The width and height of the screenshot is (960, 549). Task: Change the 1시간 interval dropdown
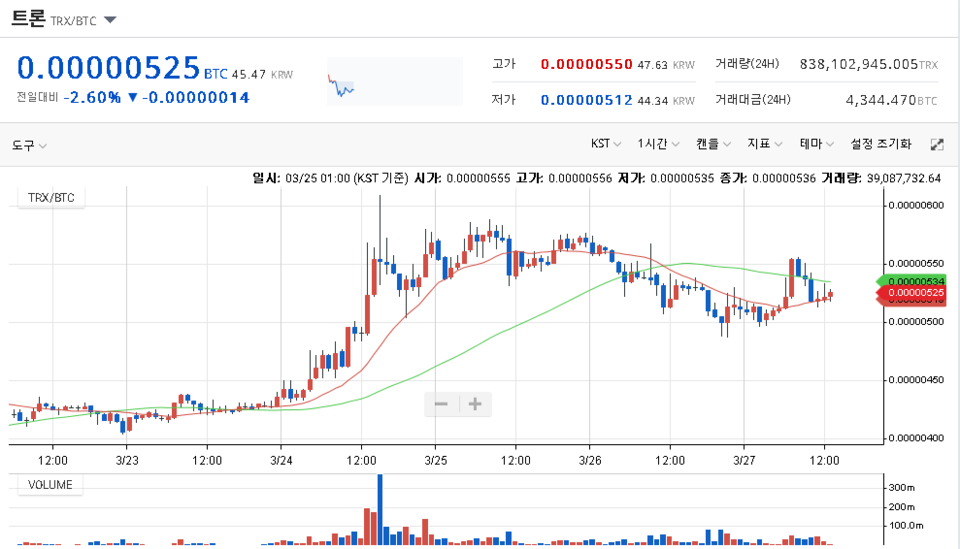point(658,144)
